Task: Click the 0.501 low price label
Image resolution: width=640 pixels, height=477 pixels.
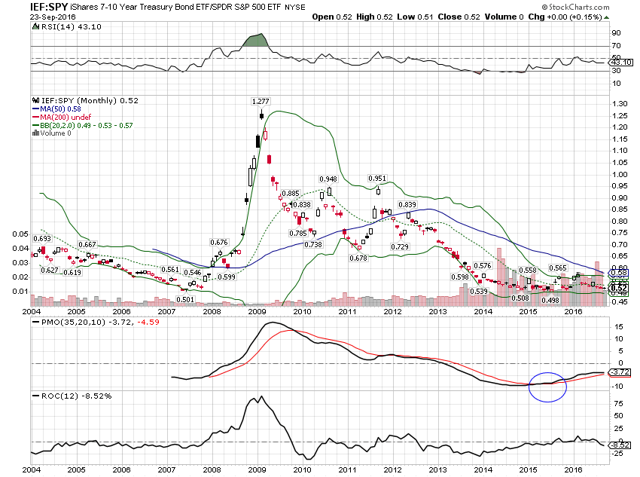Action: coord(185,300)
